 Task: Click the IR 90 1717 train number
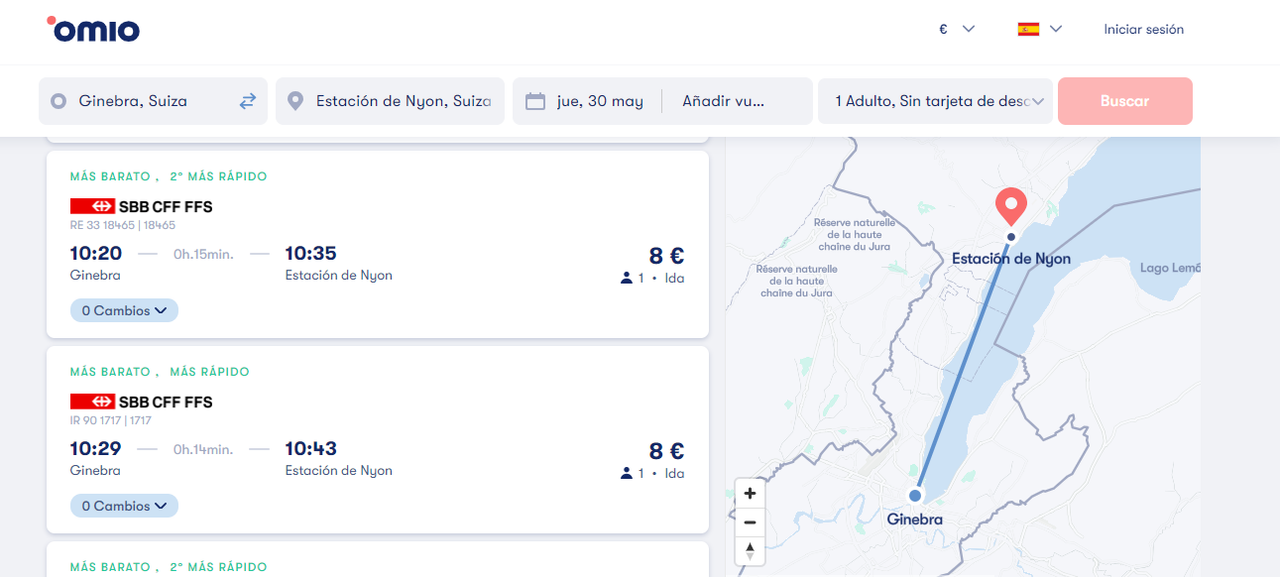tap(111, 421)
